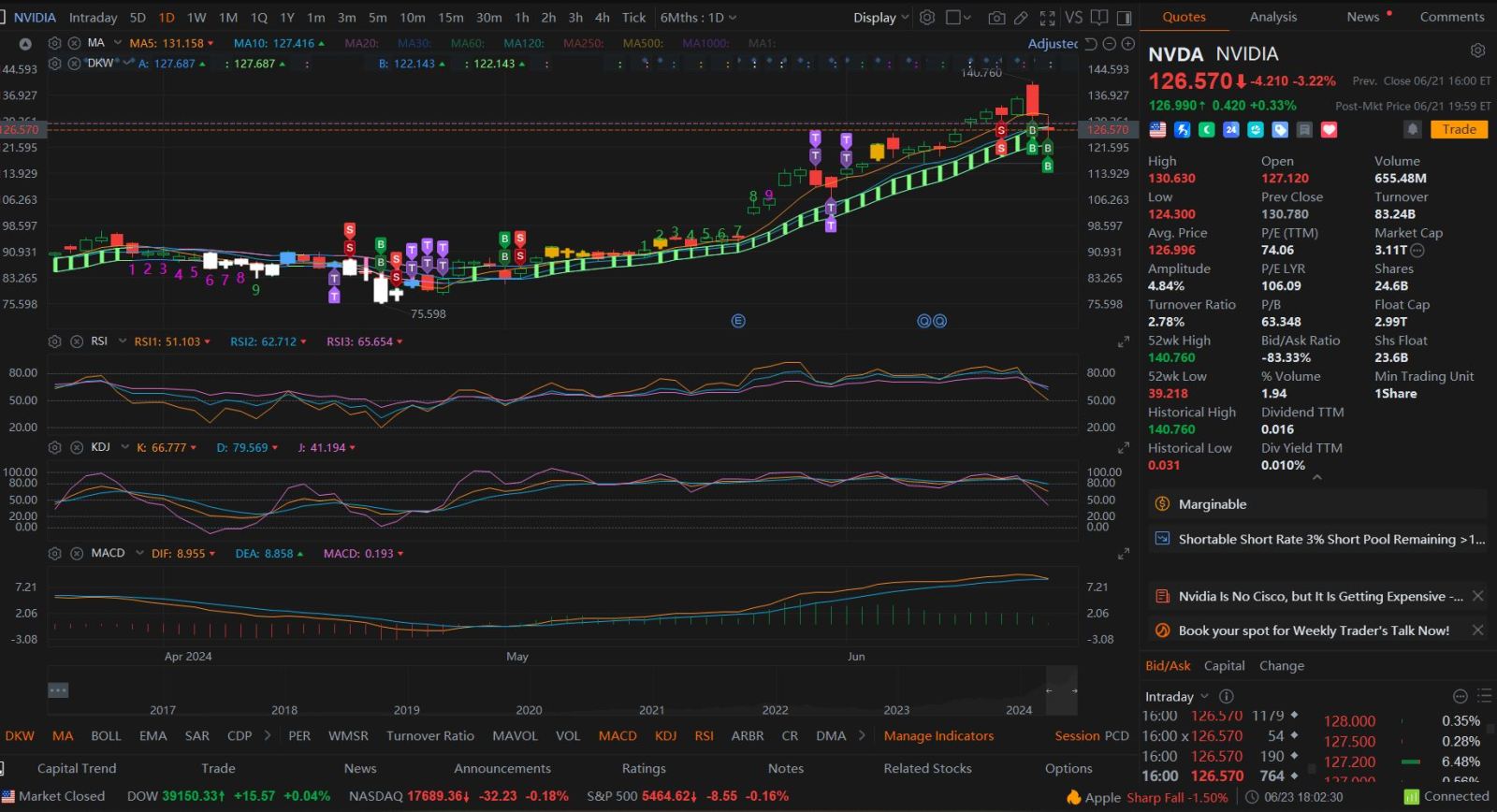
Task: Open the book guide icon
Action: pos(1099,18)
